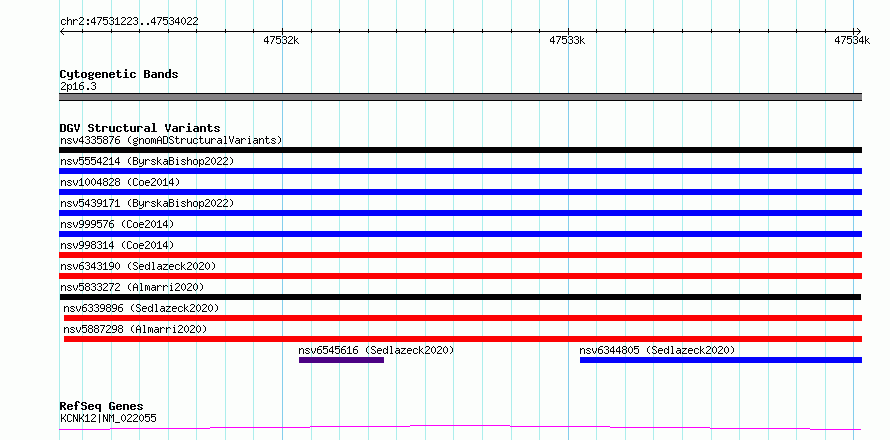Click the nsv4335876 (gnomADStructuralVariants) label
890x440 pixels.
coord(171,140)
